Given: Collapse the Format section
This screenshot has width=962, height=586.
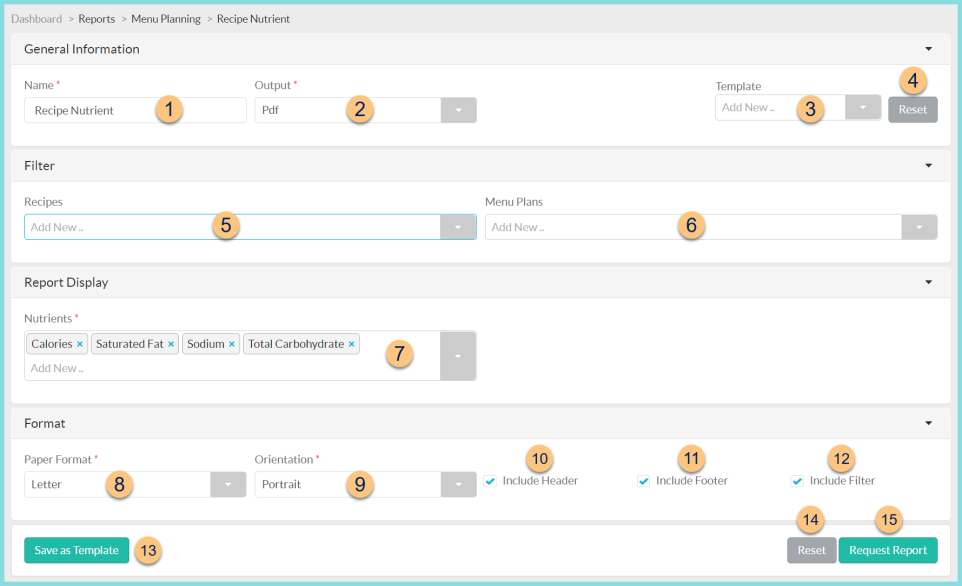Looking at the screenshot, I should click(927, 422).
